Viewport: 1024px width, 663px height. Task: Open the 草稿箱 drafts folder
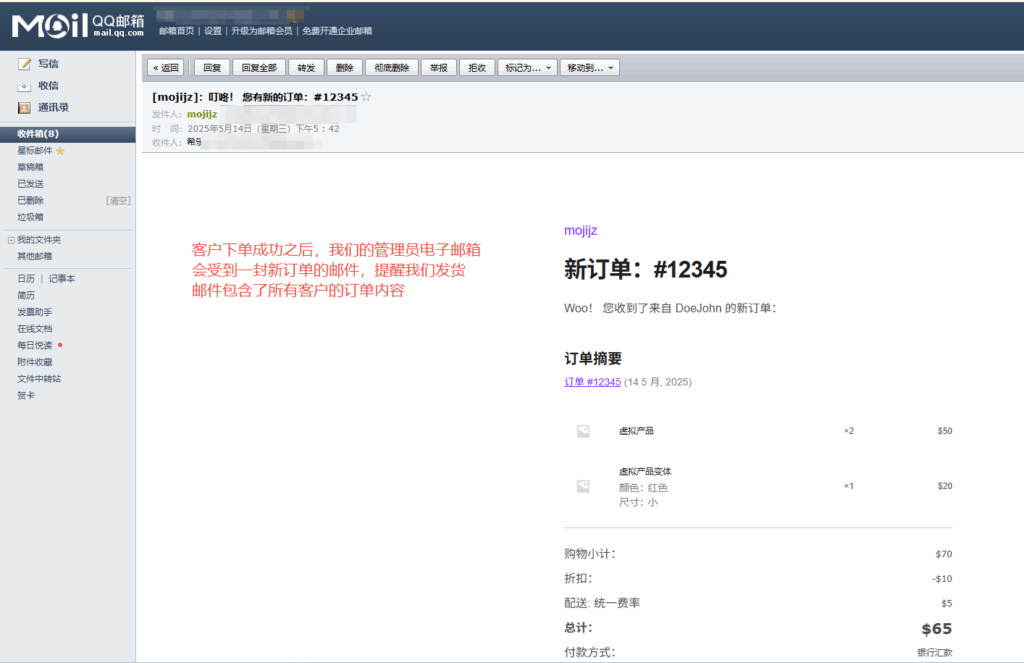30,168
